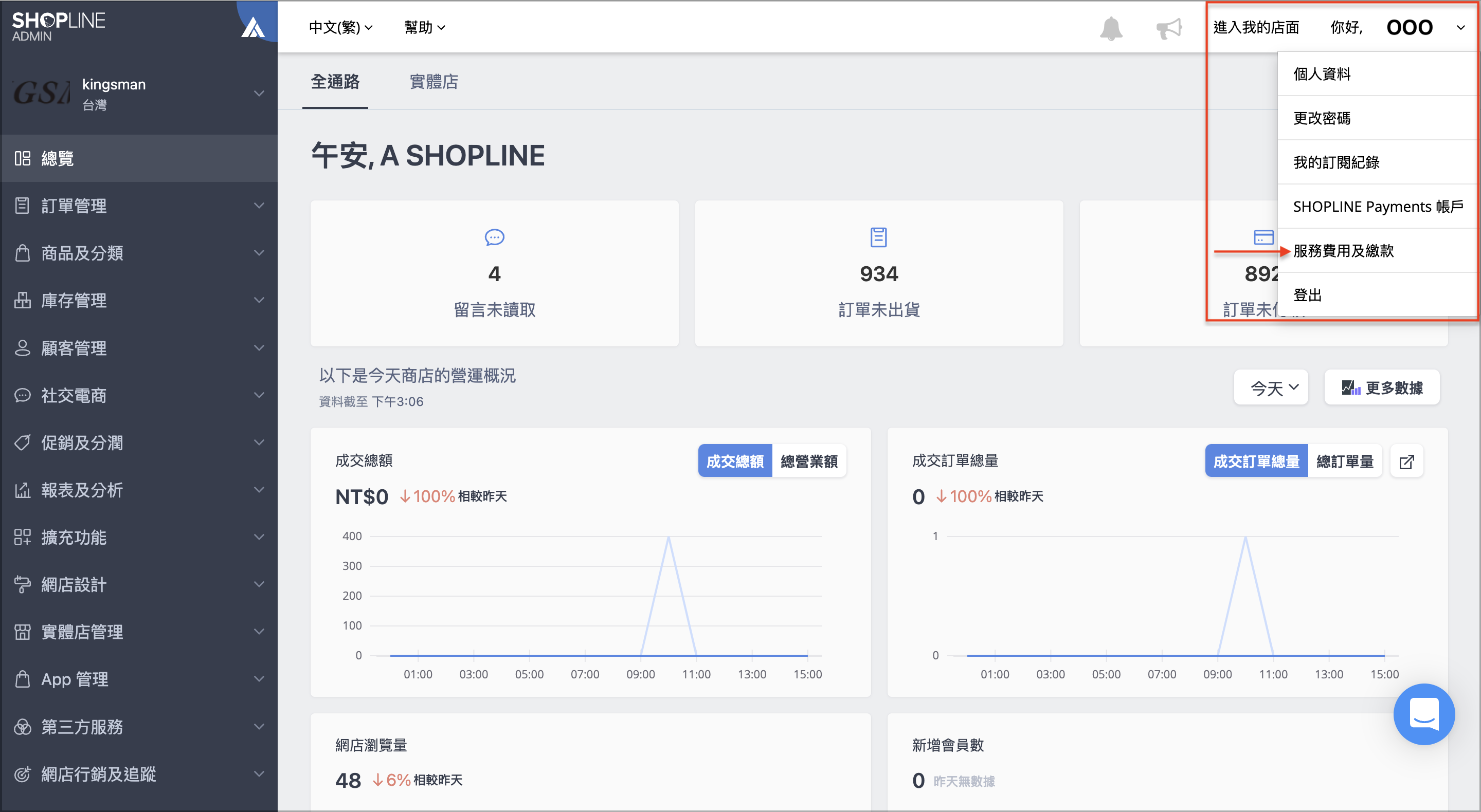Screen dimensions: 1481x812
Task: Click the 網店設計 sidebar label
Action: click(74, 584)
